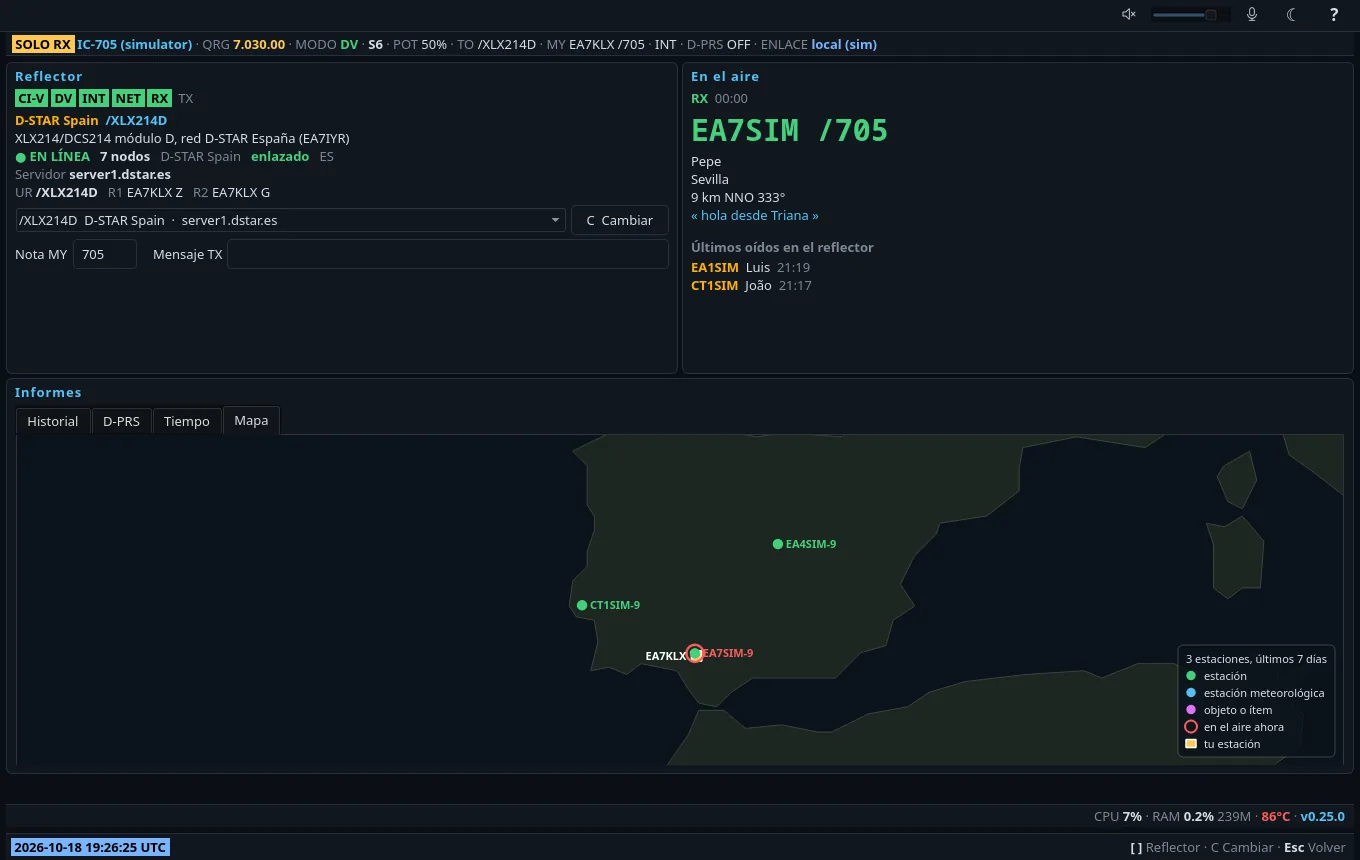Switch to the Historial tab
The width and height of the screenshot is (1360, 860).
[x=53, y=421]
